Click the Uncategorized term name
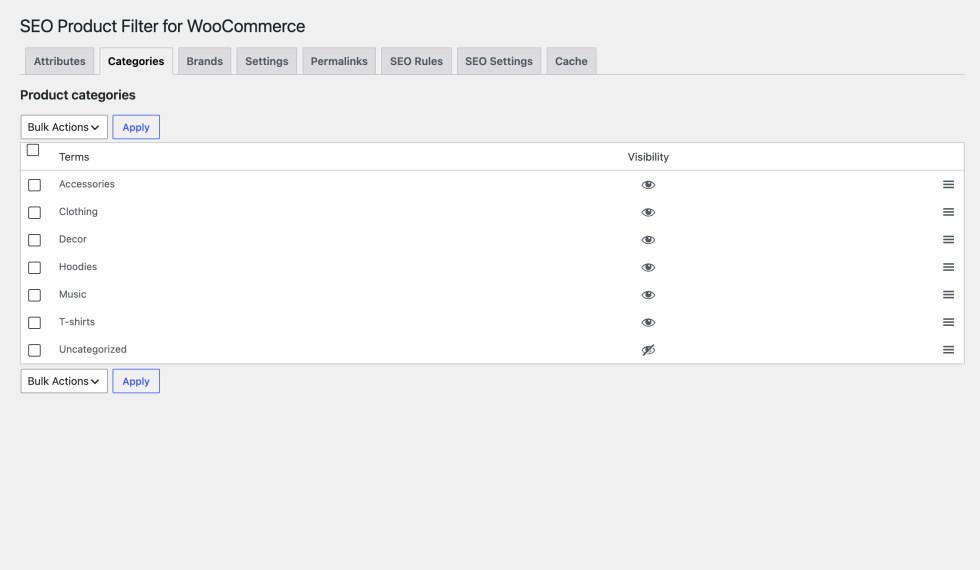This screenshot has width=980, height=570. tap(92, 349)
